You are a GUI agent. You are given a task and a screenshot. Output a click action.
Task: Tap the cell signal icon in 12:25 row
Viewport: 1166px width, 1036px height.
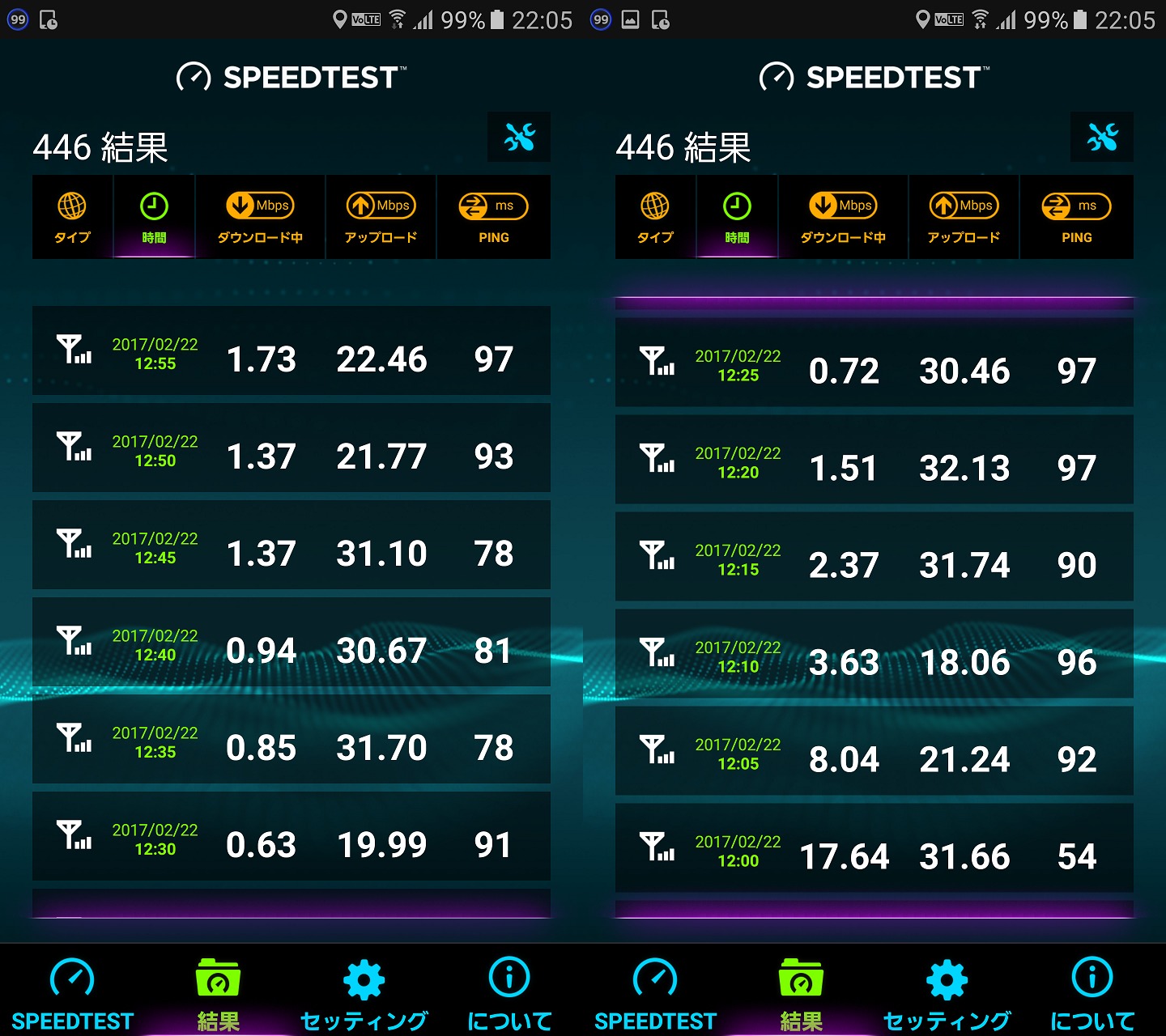click(x=657, y=361)
